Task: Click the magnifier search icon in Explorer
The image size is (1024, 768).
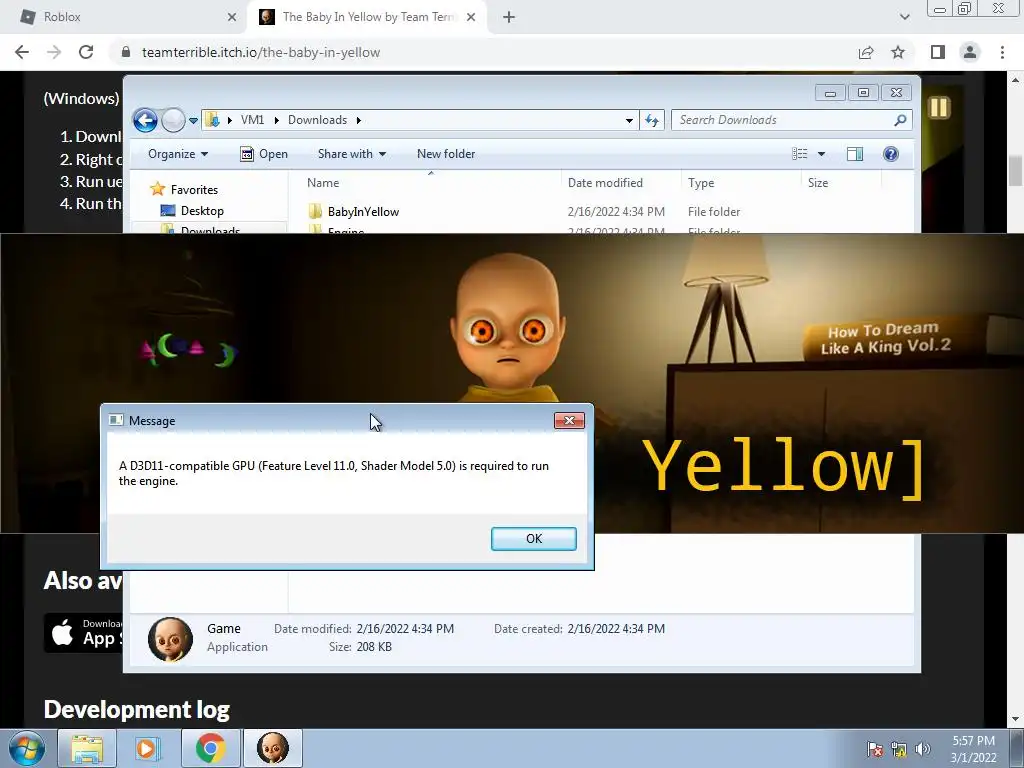Action: click(900, 120)
